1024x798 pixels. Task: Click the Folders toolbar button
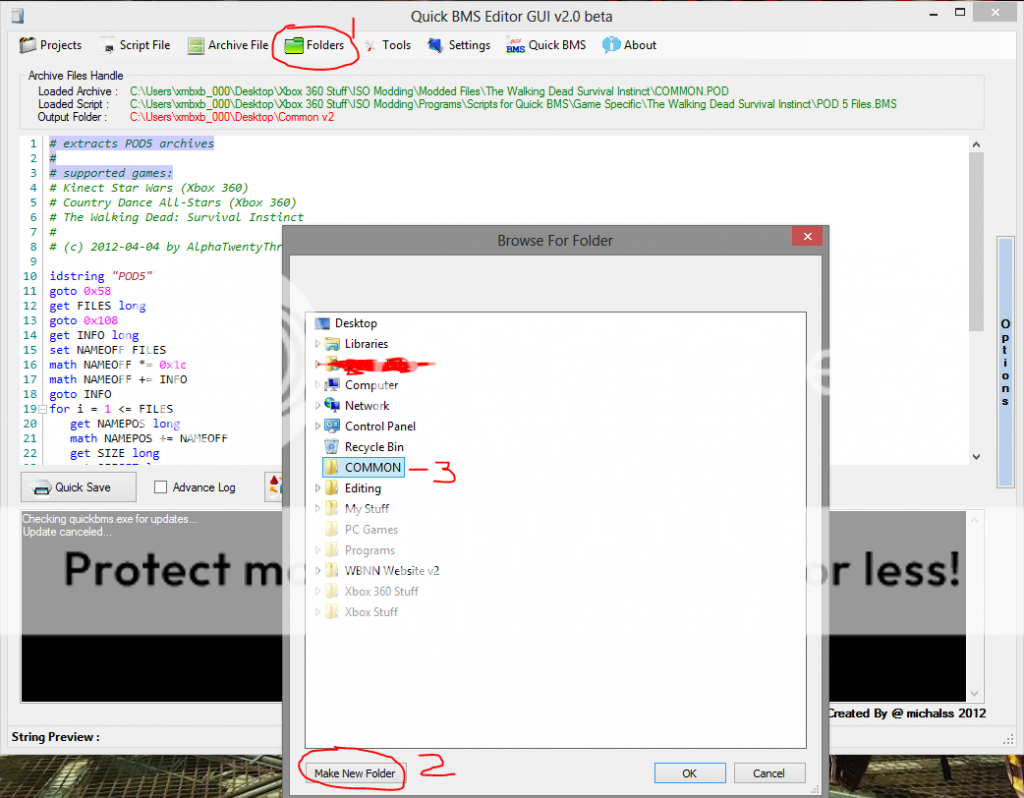pos(314,45)
